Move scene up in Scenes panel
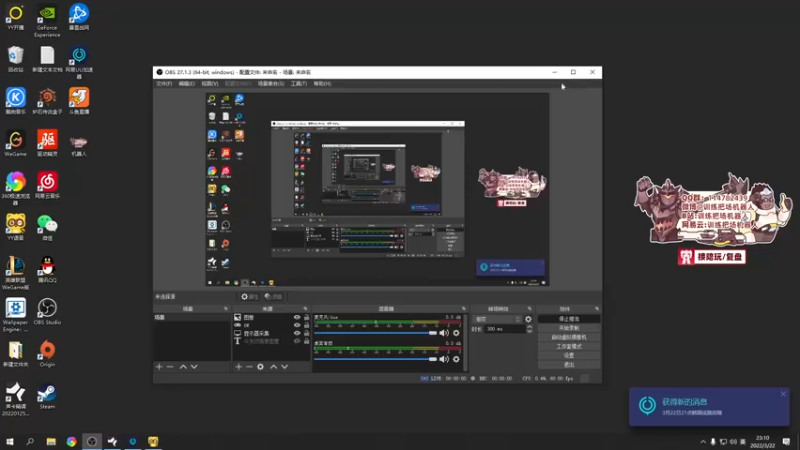Screen dimensions: 800x450 click(x=183, y=367)
